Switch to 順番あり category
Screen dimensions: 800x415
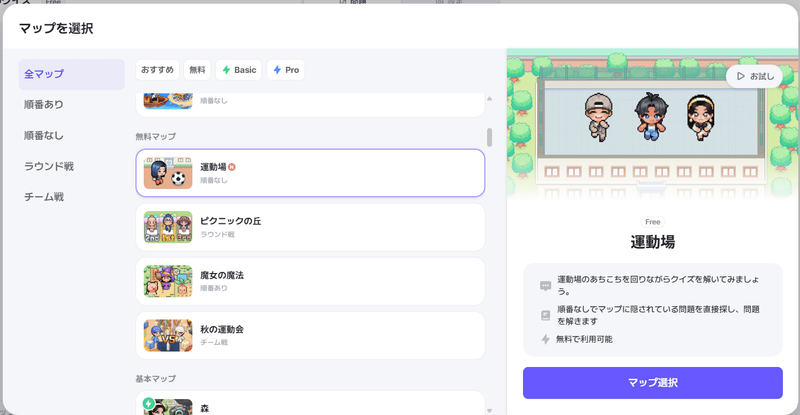[x=44, y=105]
